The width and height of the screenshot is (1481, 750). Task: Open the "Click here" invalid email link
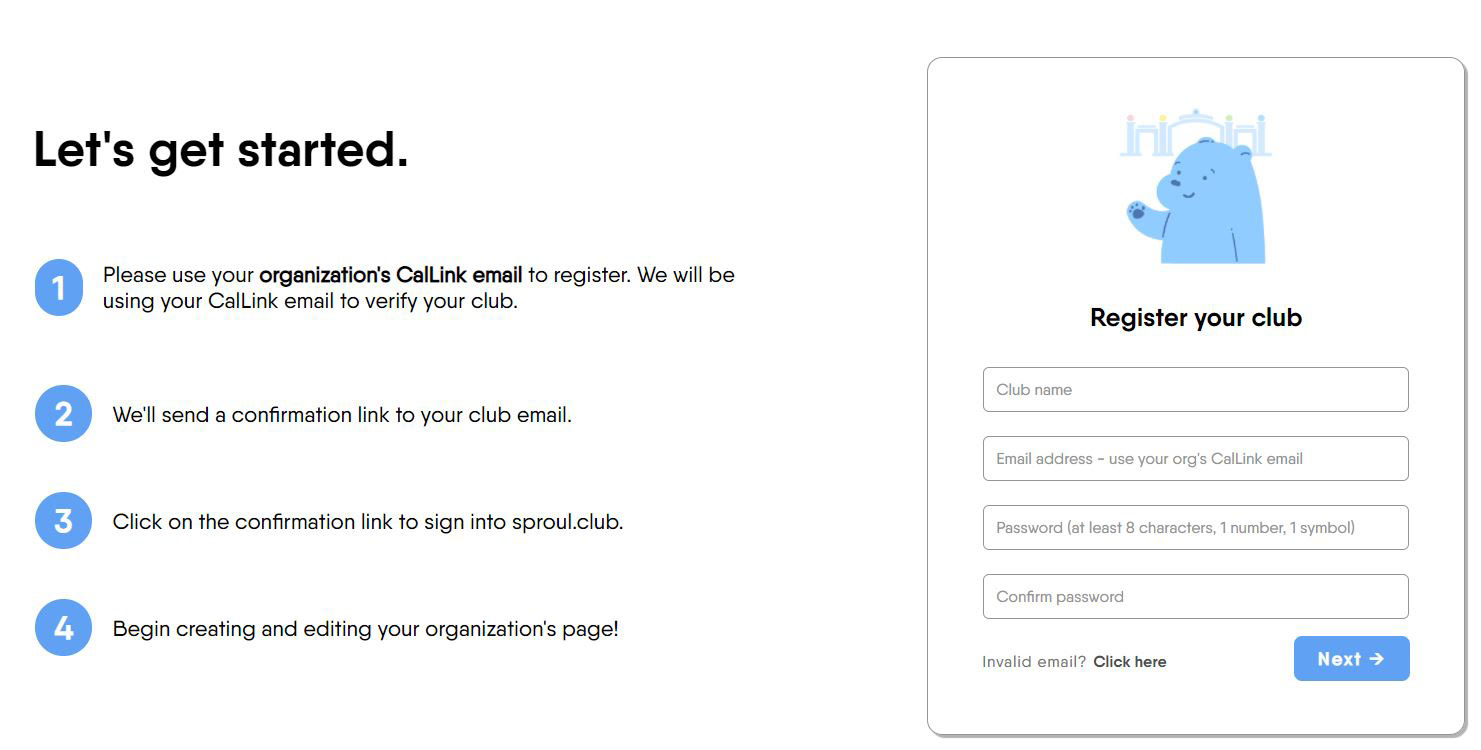1129,662
